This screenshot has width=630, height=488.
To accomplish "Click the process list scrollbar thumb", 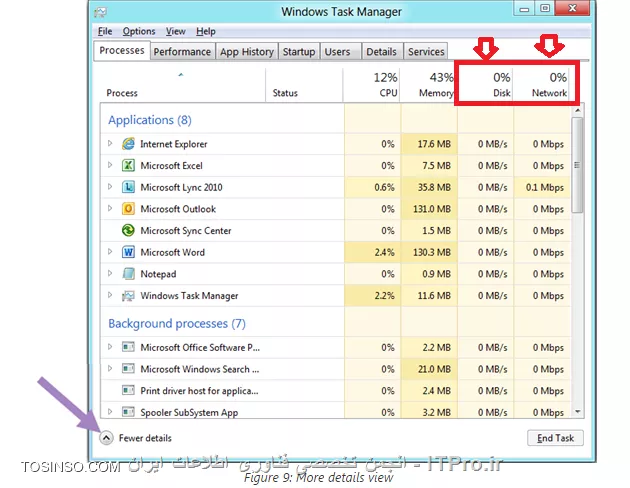I will click(577, 165).
